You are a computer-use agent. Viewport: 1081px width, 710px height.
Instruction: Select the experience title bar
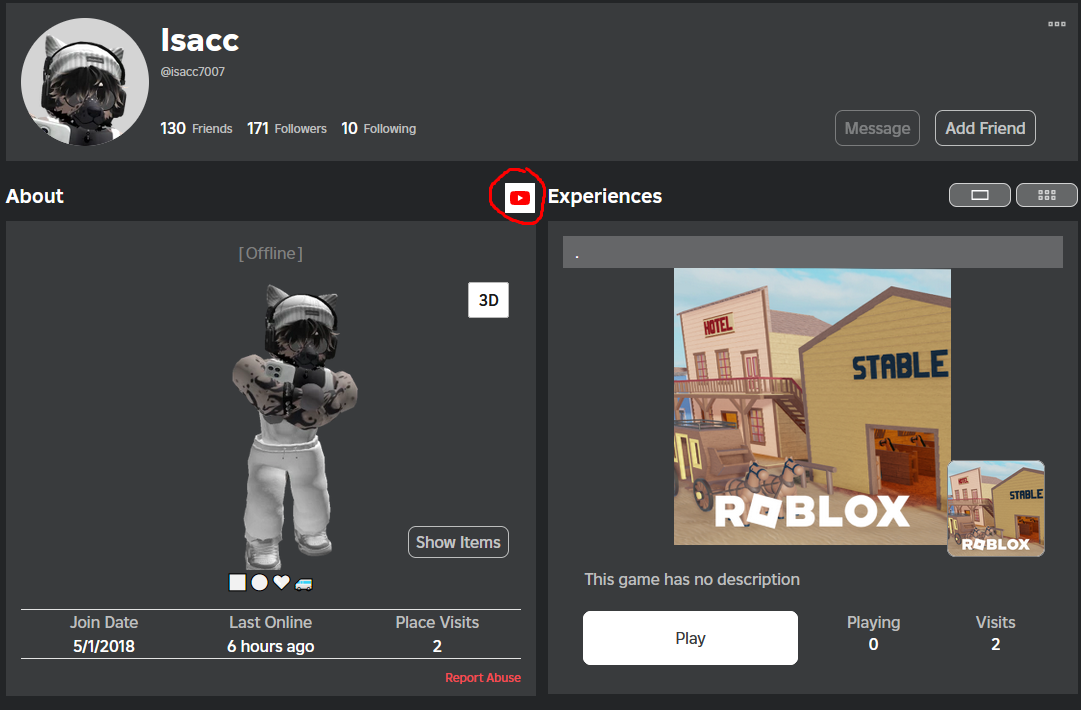(812, 253)
